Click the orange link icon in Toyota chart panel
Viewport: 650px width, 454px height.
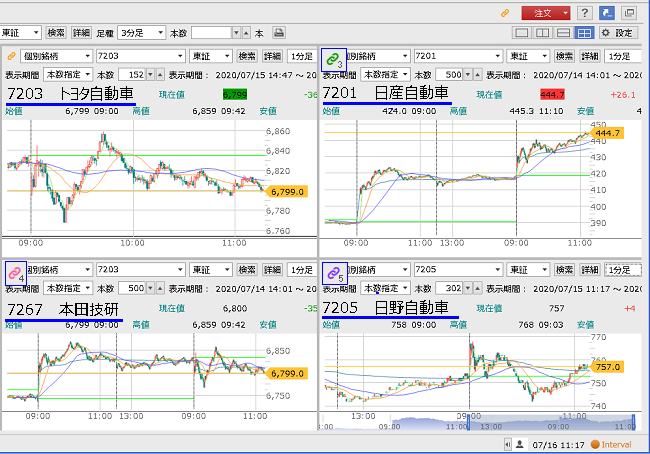pos(11,56)
